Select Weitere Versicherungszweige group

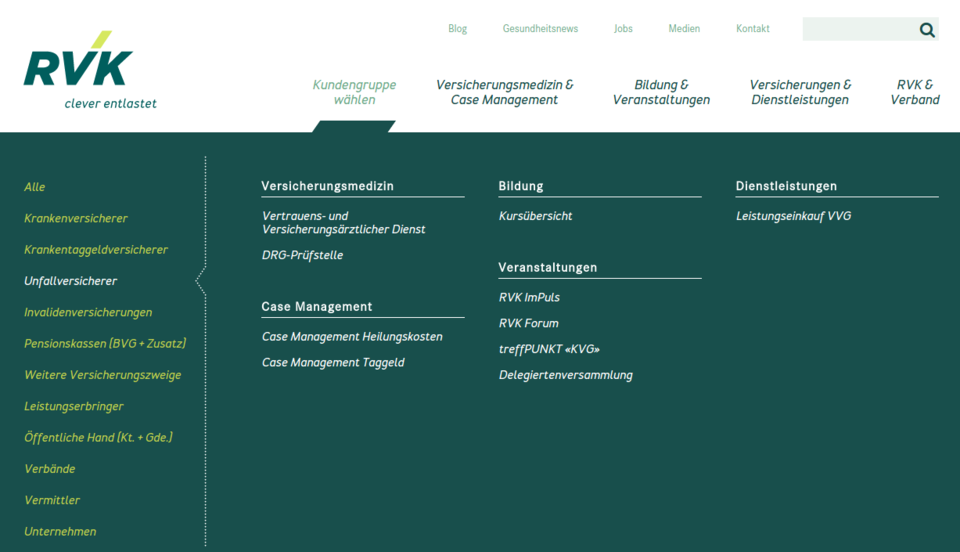(x=102, y=375)
